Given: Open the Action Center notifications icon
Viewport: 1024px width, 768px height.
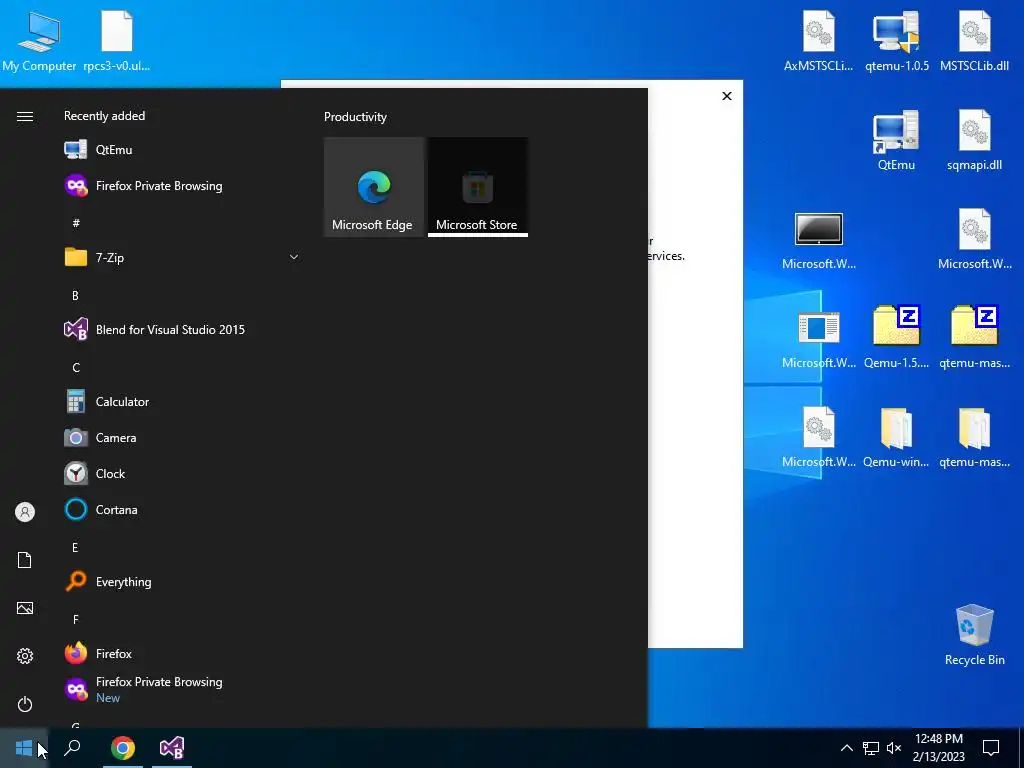Looking at the screenshot, I should click(991, 748).
